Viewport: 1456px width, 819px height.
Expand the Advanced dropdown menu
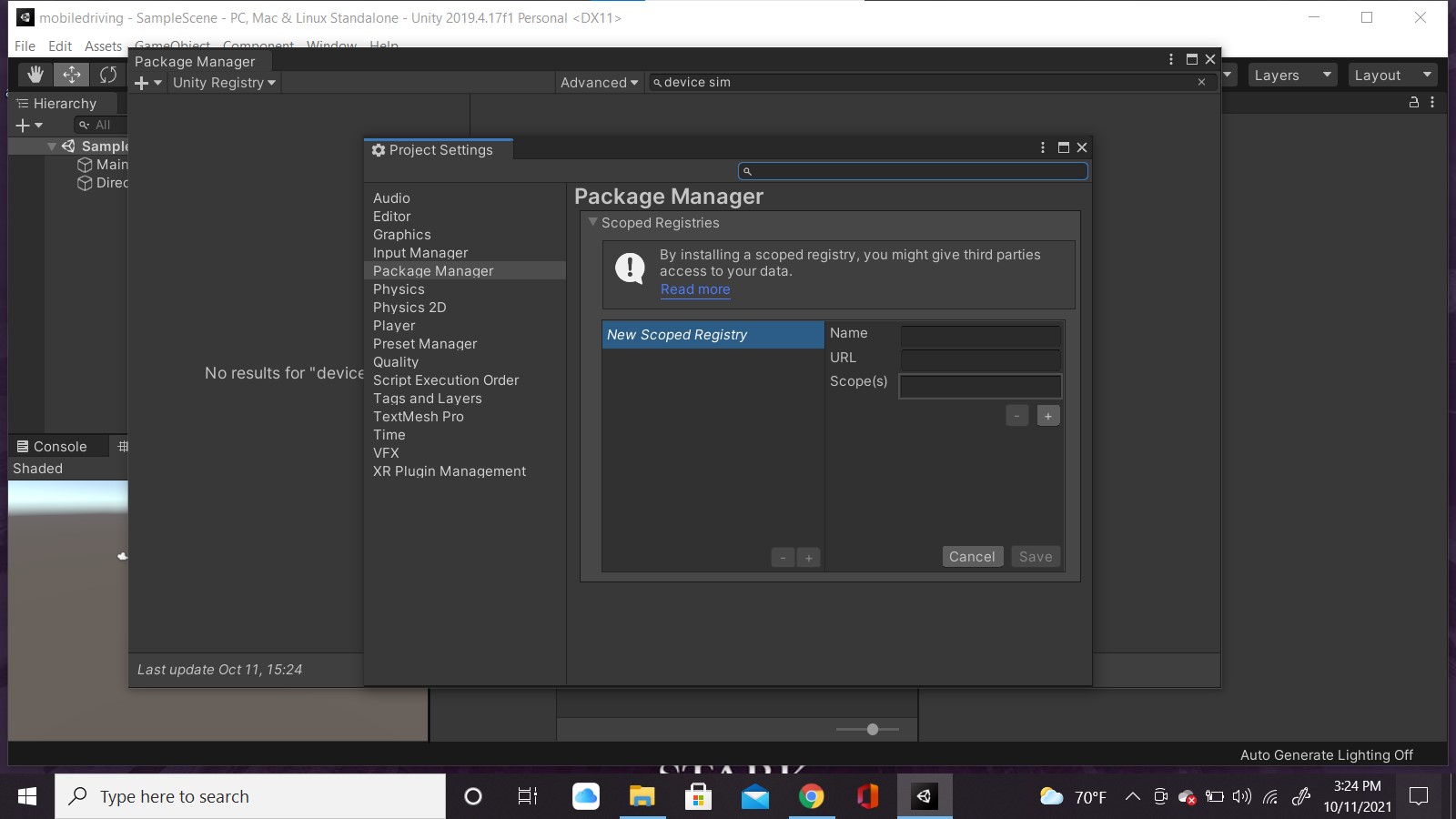click(x=599, y=83)
